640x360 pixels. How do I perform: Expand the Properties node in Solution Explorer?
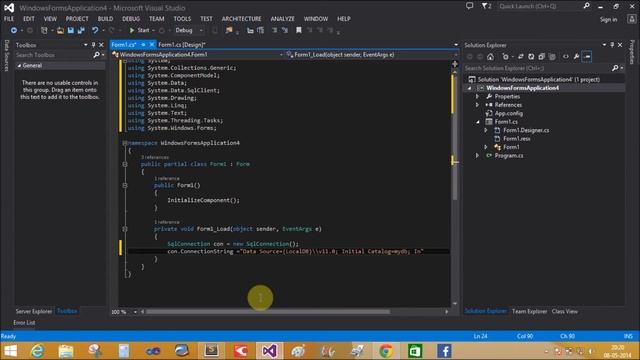477,97
